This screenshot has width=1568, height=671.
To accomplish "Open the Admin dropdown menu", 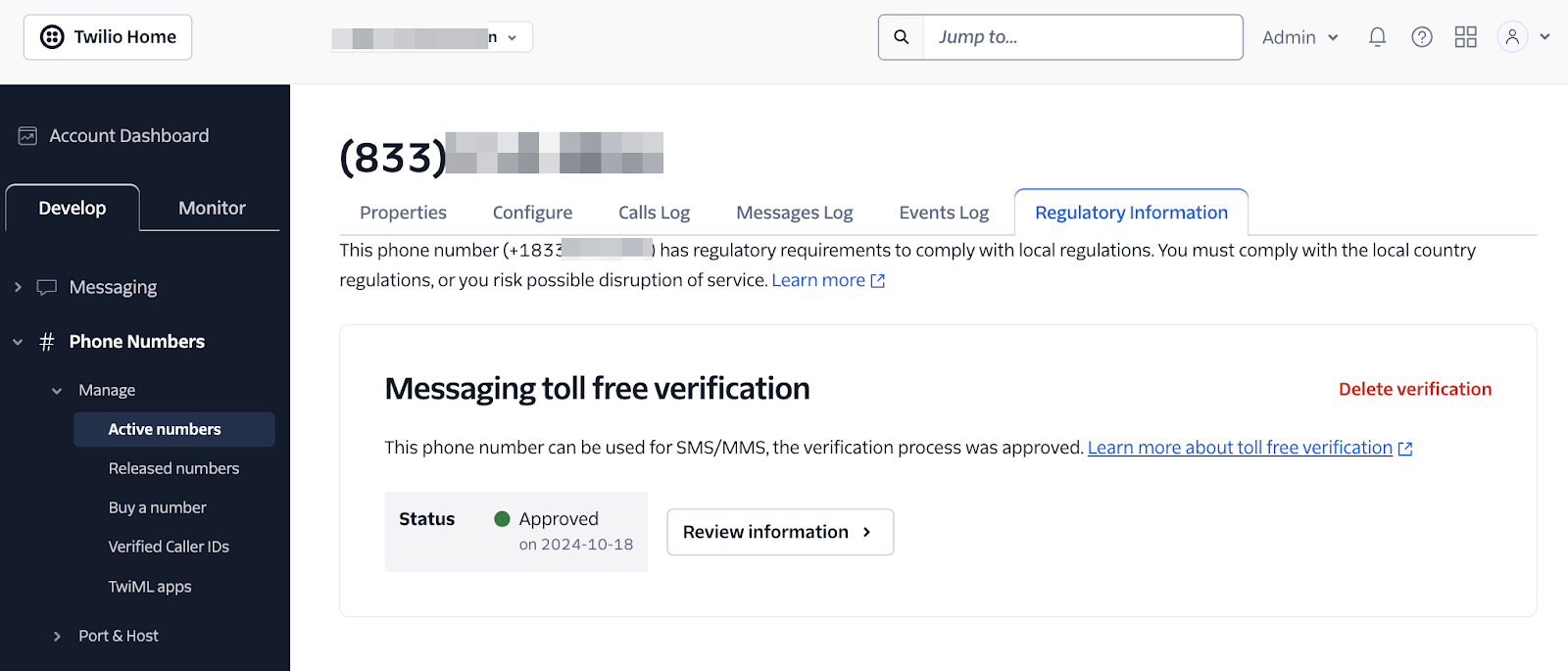I will pos(1299,37).
